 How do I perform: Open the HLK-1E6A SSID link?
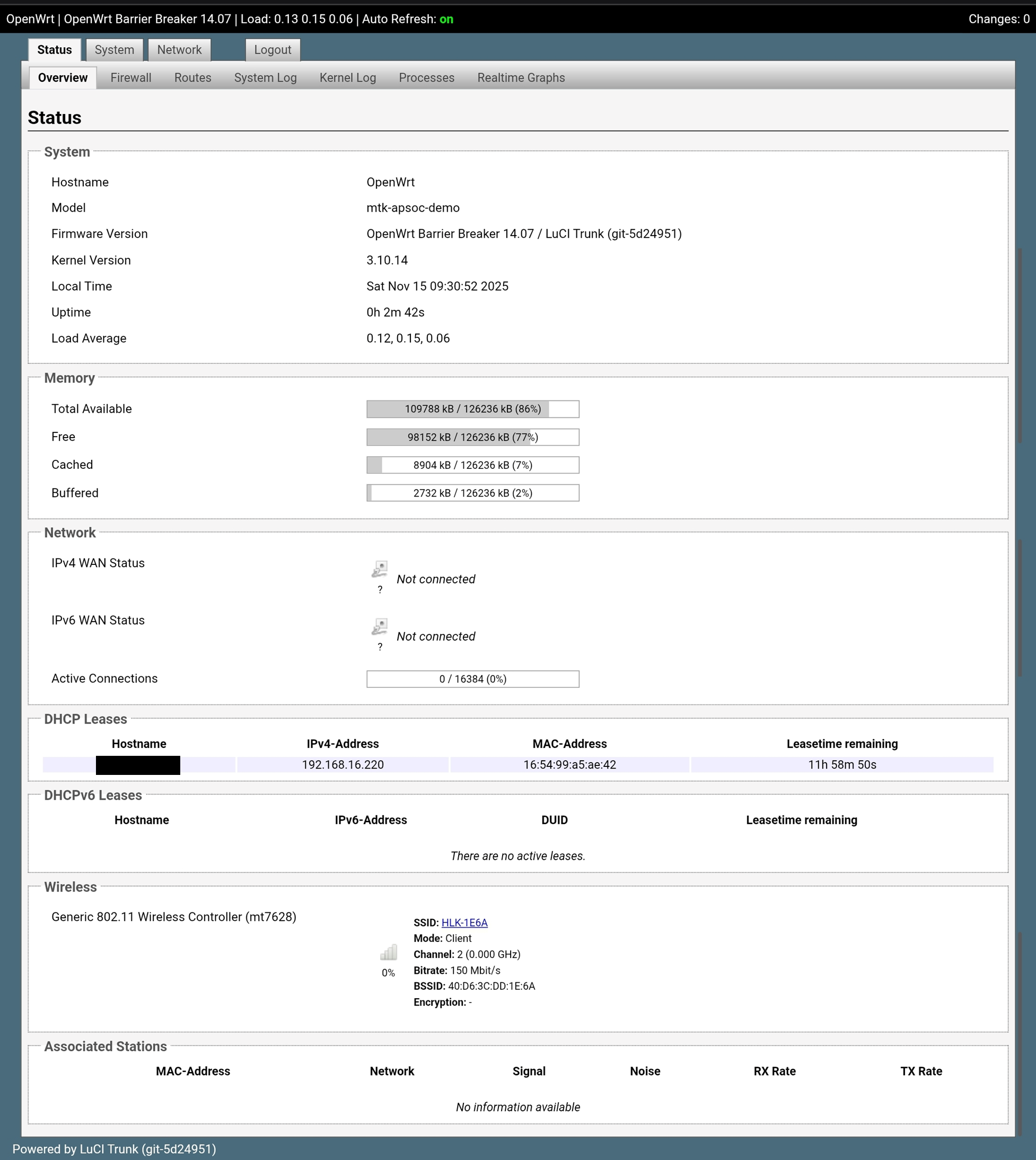464,922
